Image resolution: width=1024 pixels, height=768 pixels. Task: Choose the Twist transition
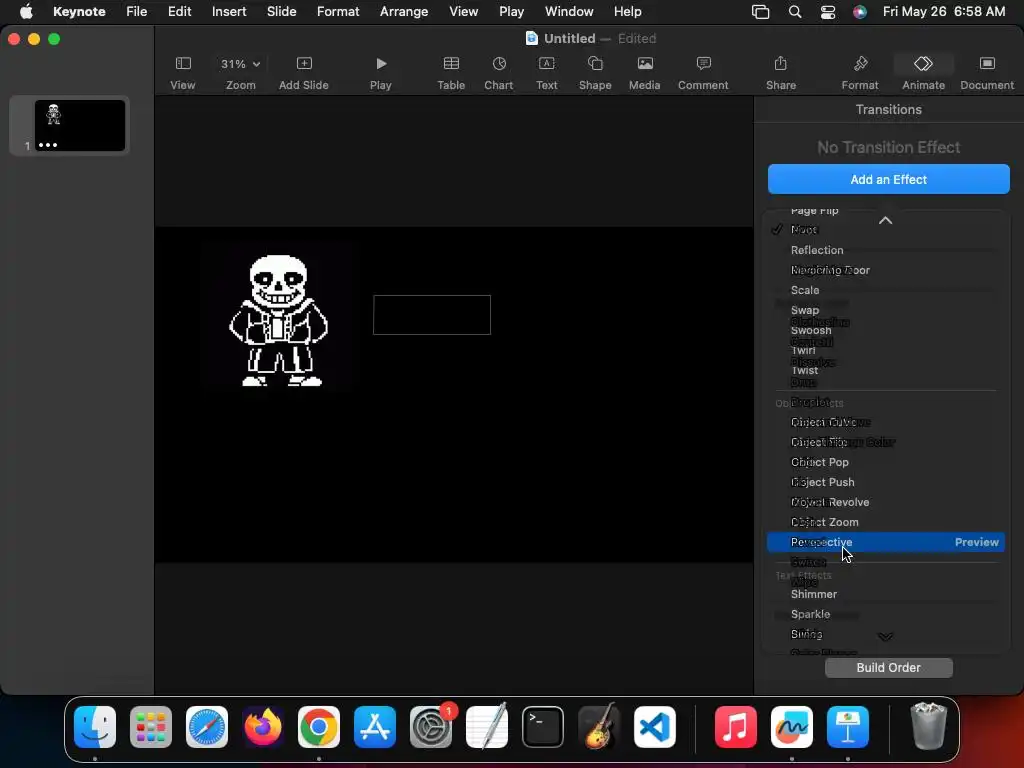pos(805,370)
